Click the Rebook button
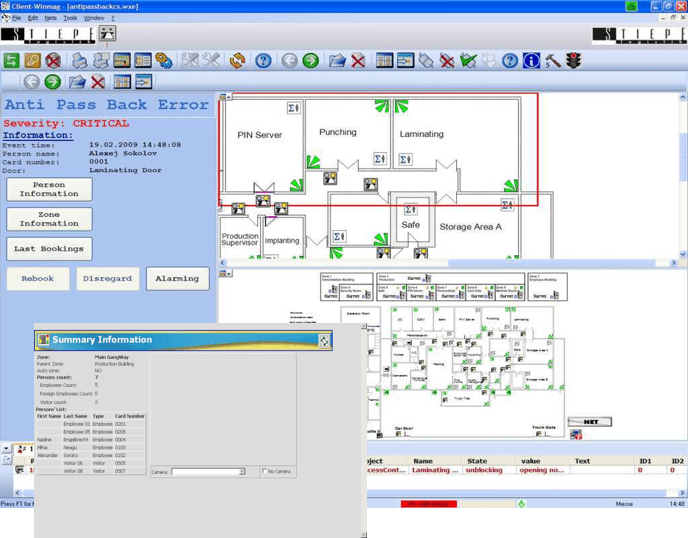Screen dimensions: 688x538 tap(38, 279)
